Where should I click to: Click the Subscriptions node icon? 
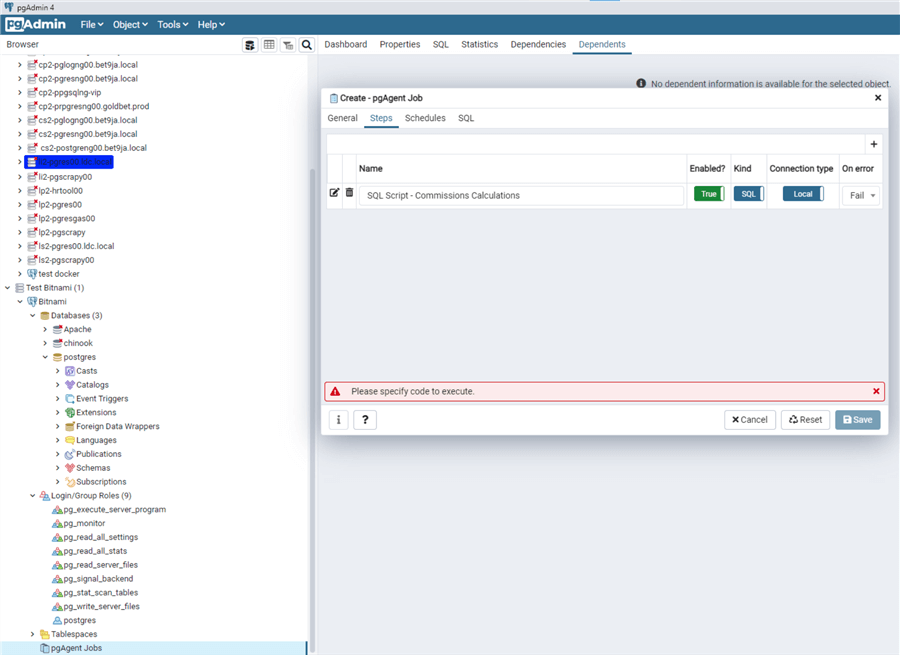pos(70,482)
